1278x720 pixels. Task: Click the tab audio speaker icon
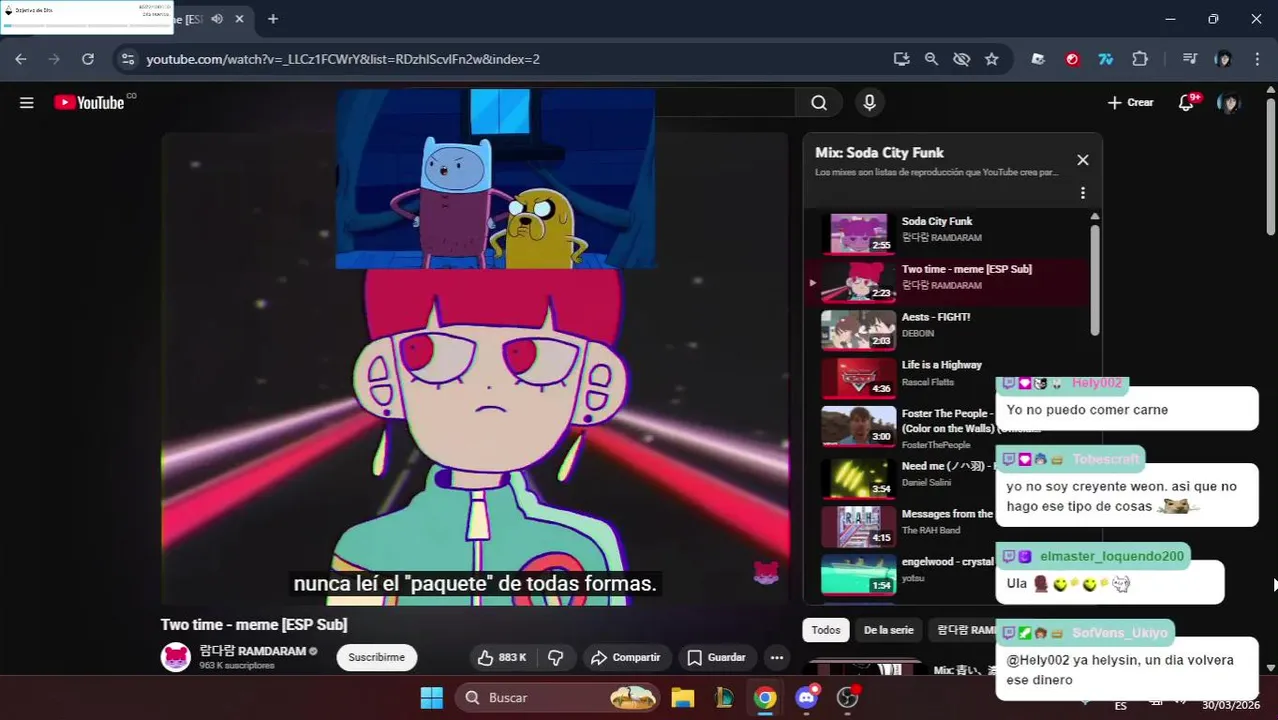217,19
